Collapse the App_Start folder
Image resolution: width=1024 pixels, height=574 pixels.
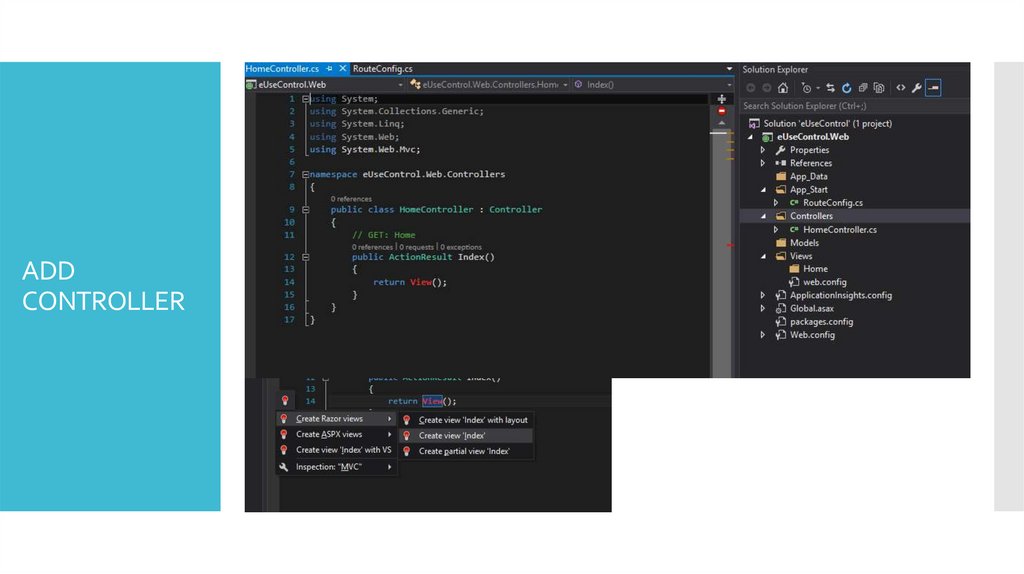(763, 190)
